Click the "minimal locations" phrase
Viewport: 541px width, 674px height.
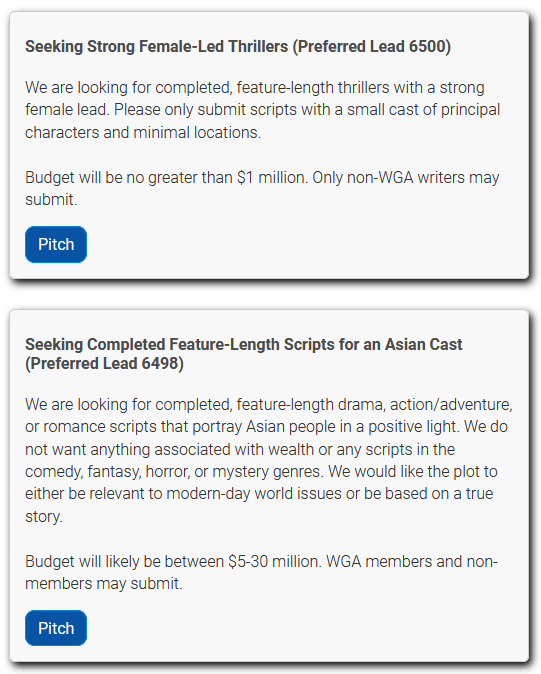pos(197,132)
